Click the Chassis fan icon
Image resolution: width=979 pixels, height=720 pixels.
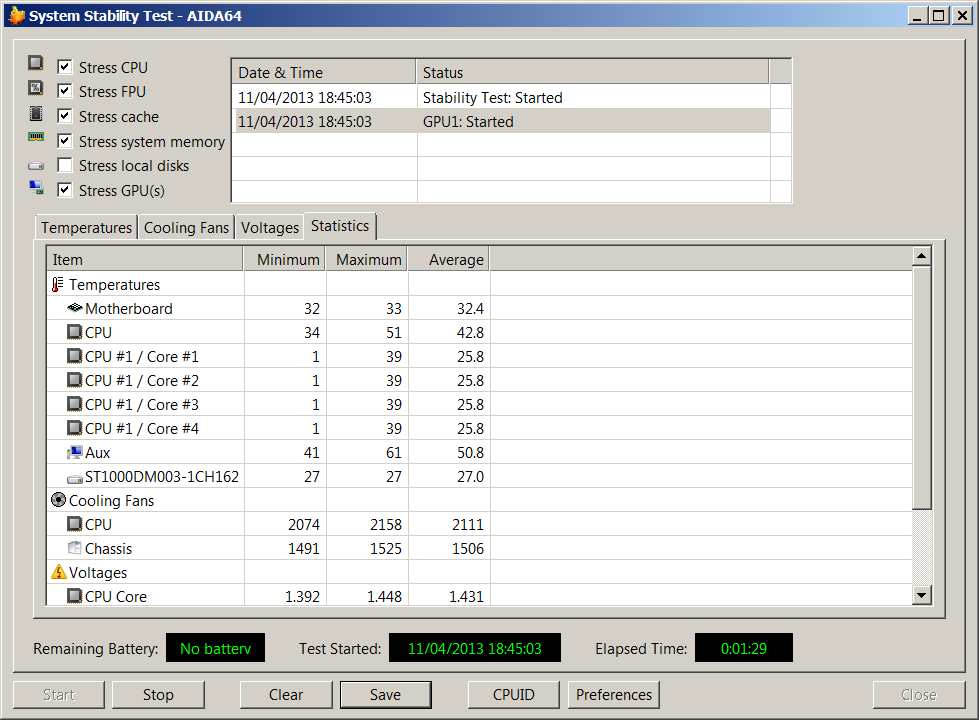(x=74, y=549)
